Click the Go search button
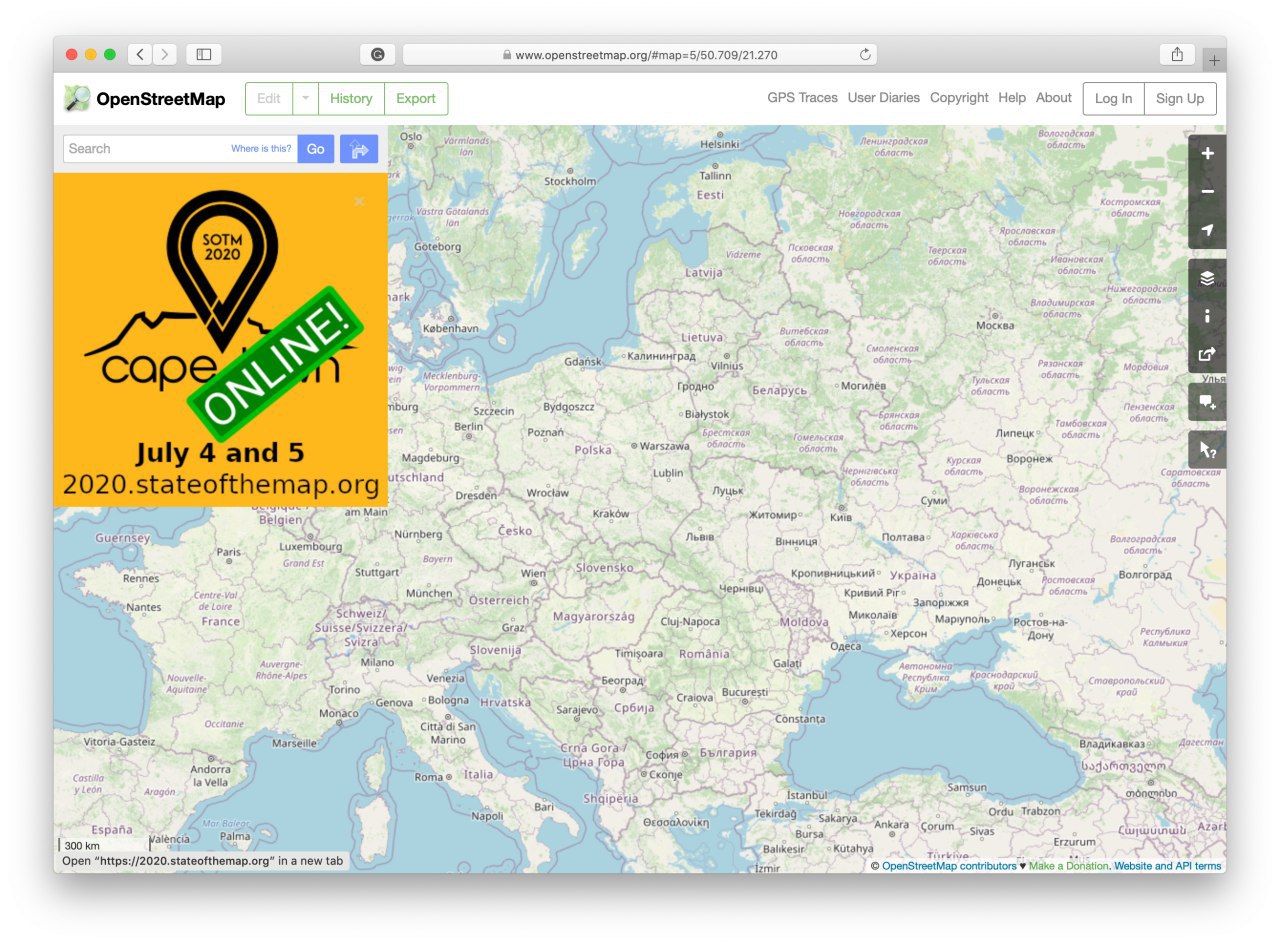 (316, 149)
